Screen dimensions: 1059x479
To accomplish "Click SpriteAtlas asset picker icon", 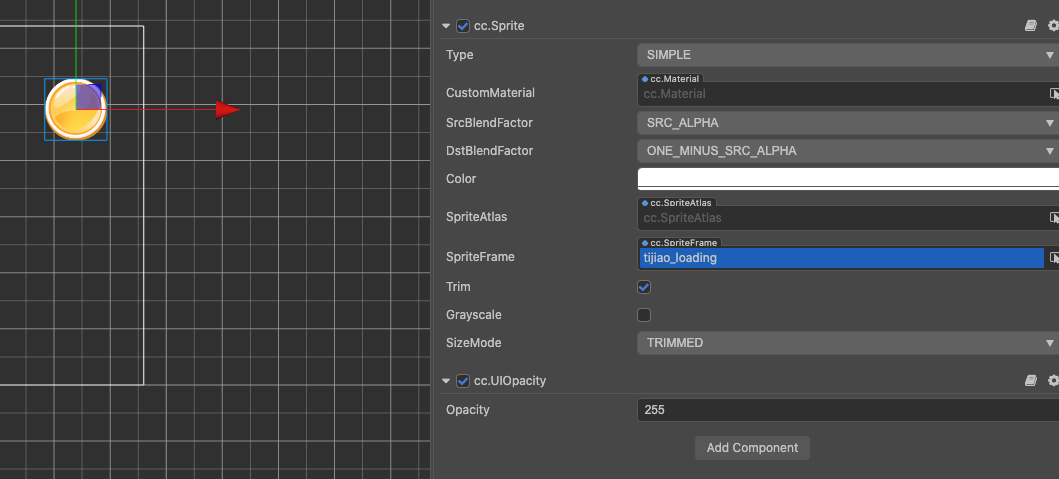I will click(x=1054, y=217).
